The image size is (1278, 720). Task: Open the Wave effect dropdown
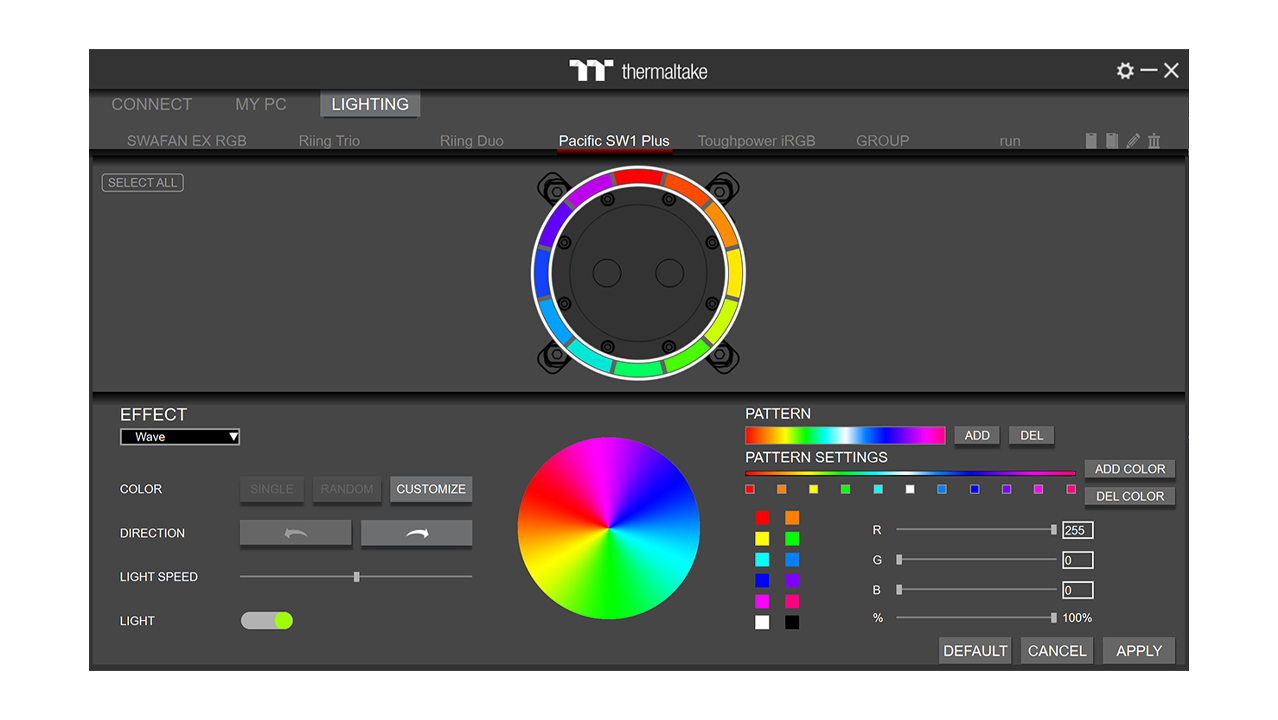click(180, 437)
